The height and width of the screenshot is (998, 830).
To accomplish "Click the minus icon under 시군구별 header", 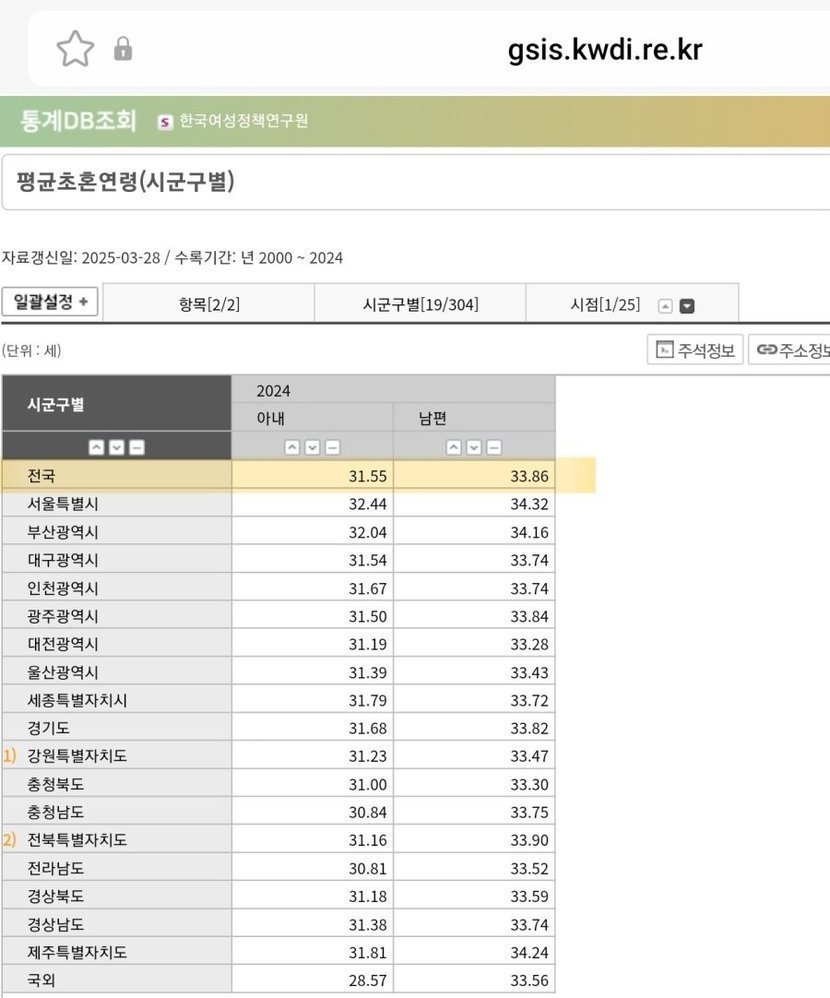I will [x=135, y=447].
